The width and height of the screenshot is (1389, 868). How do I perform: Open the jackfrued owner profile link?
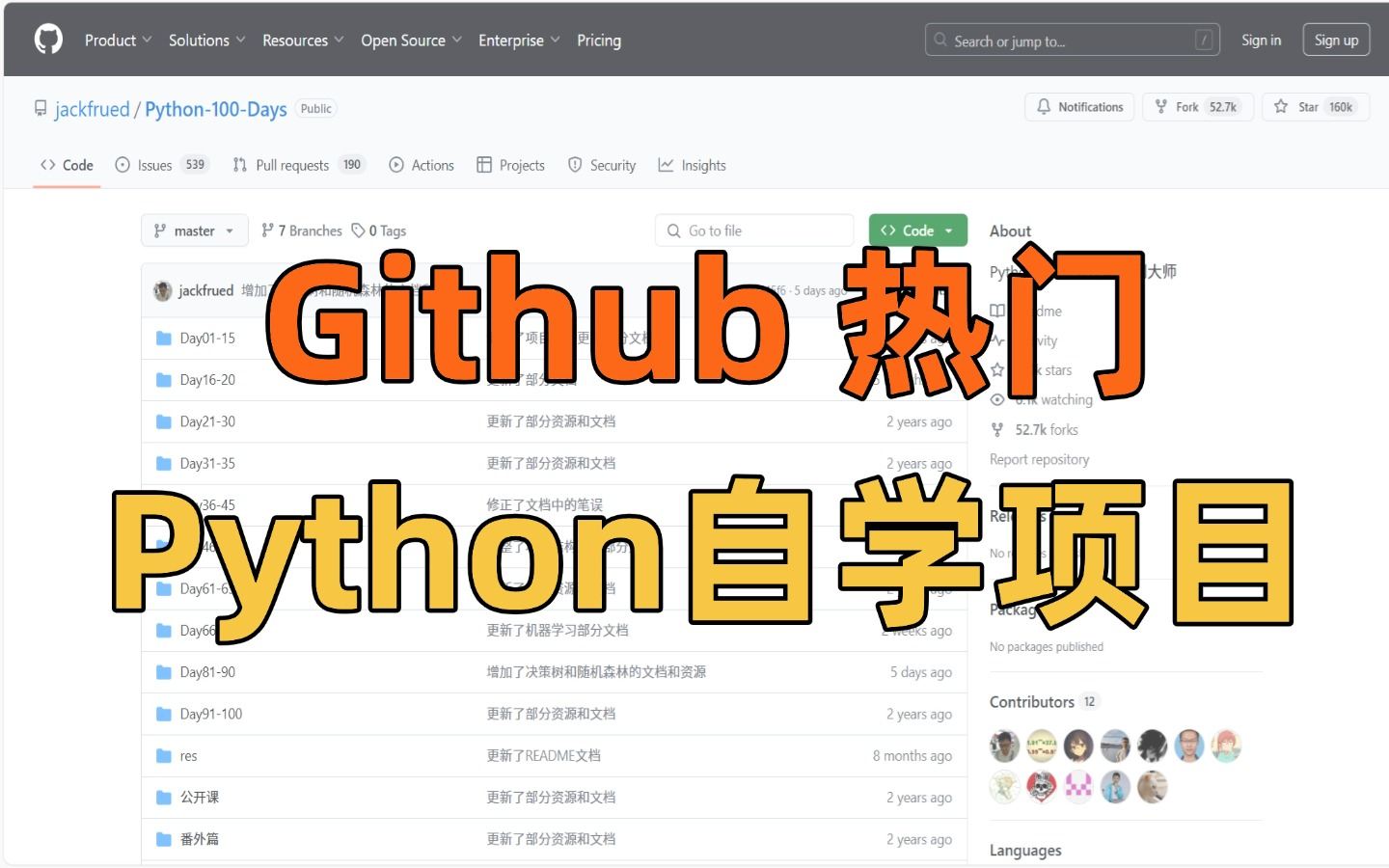pyautogui.click(x=92, y=109)
